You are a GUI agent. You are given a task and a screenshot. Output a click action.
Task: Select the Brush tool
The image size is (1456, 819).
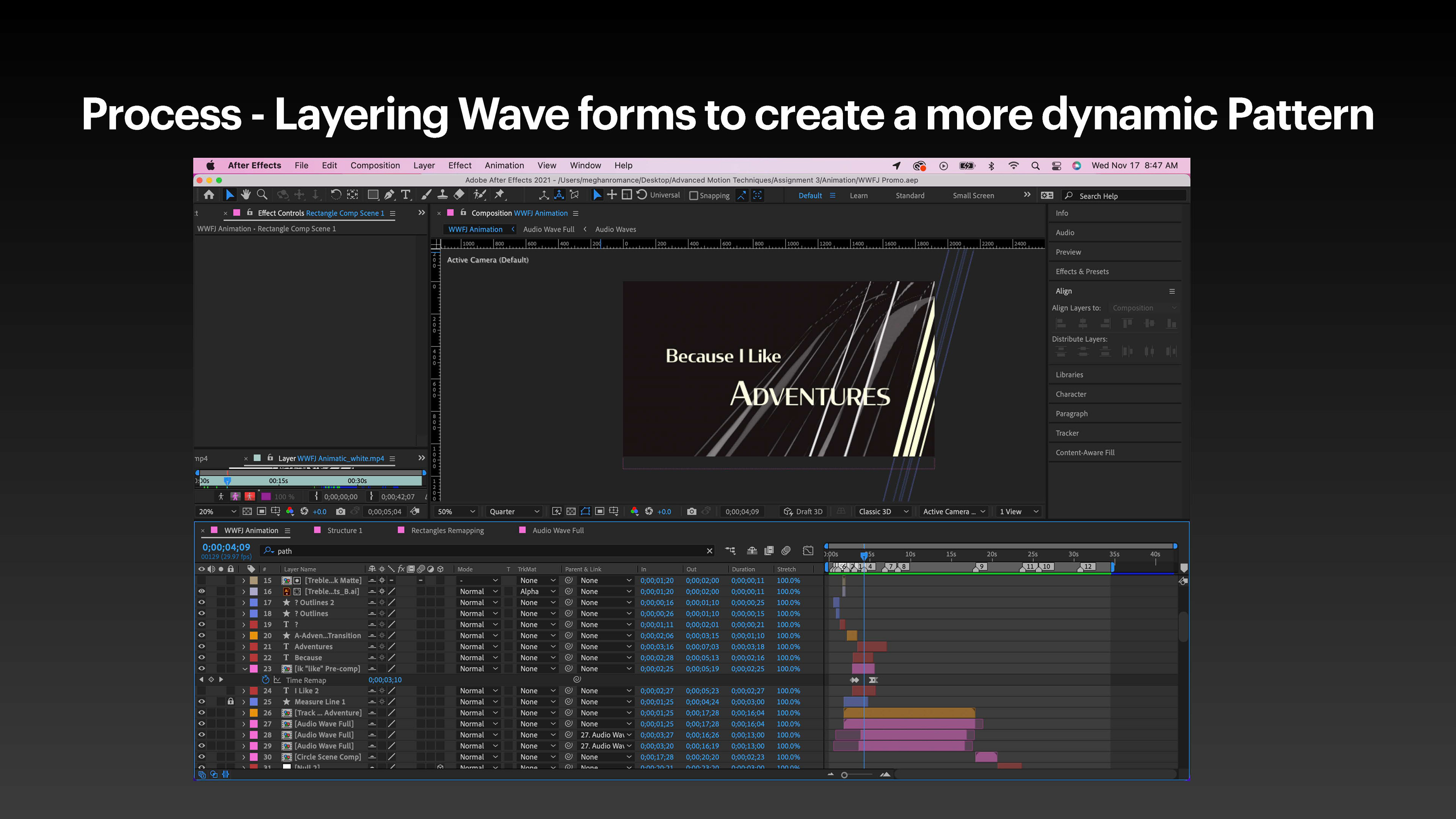point(426,195)
